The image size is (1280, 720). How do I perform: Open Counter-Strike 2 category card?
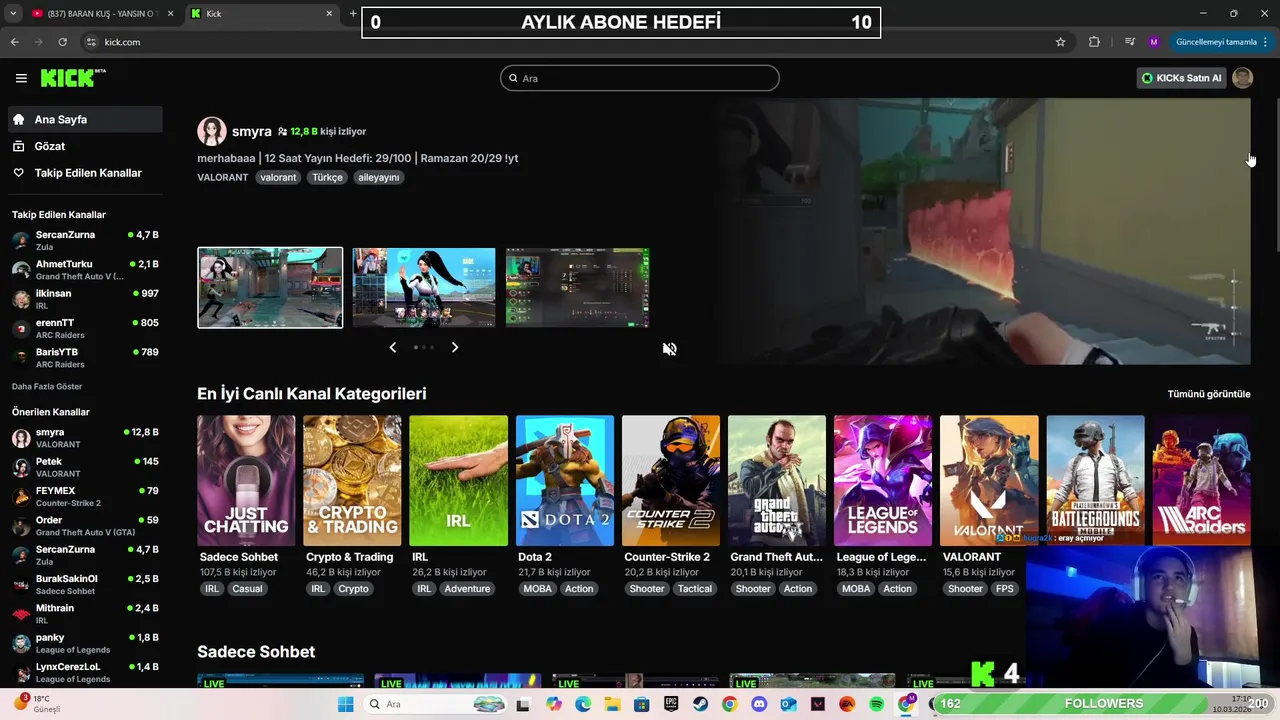(x=670, y=481)
